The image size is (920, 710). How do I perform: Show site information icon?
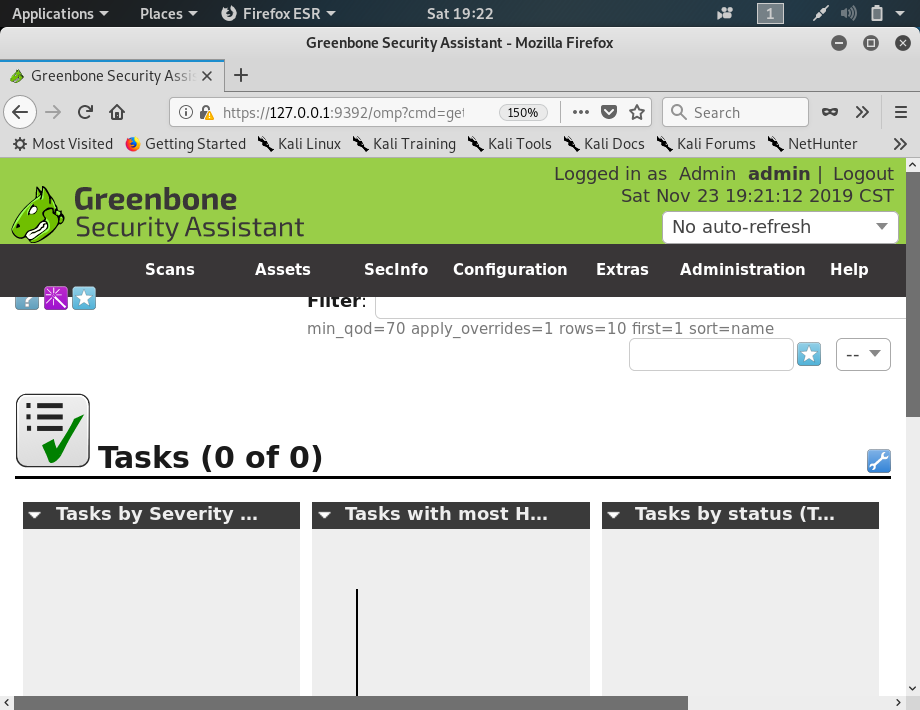pyautogui.click(x=185, y=112)
